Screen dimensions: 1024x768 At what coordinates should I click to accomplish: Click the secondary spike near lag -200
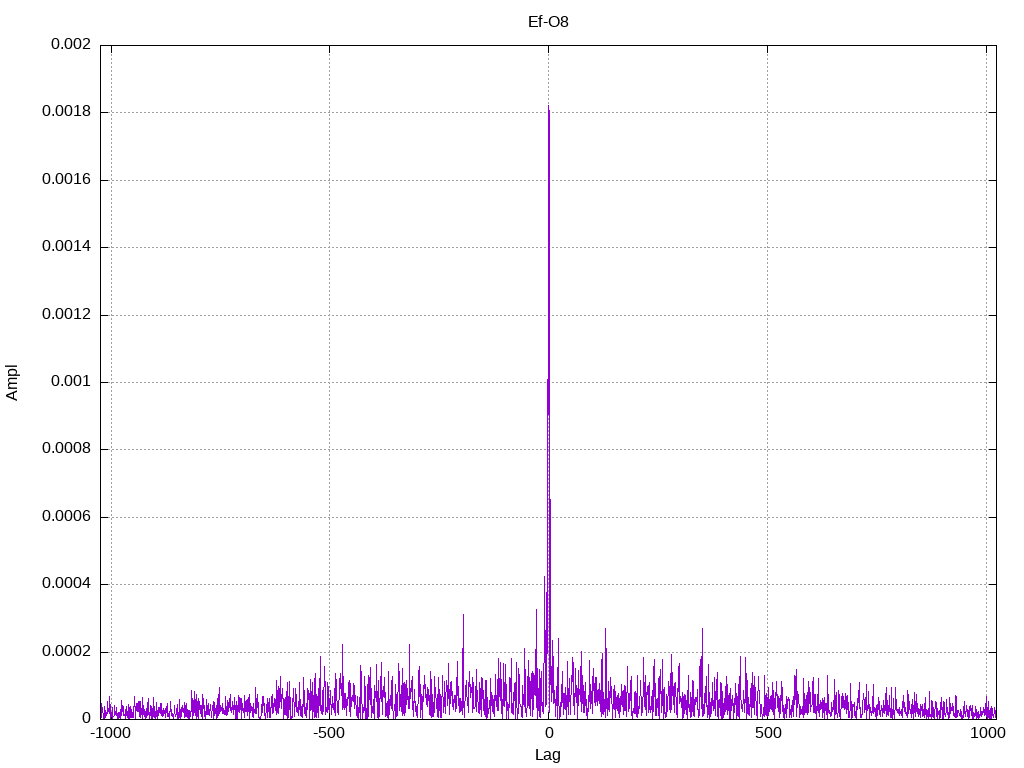(463, 616)
